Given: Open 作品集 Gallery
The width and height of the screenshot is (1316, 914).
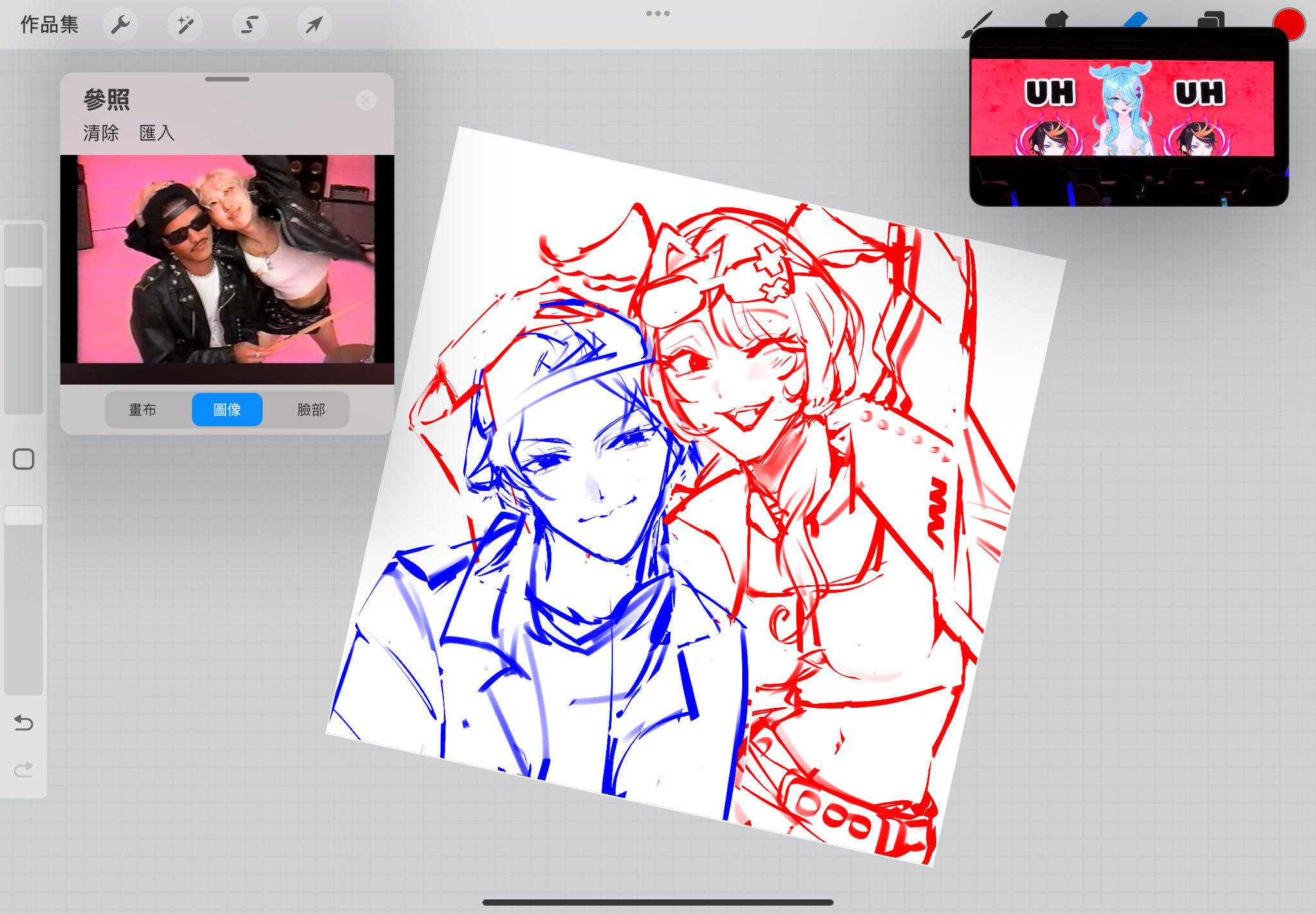Looking at the screenshot, I should pyautogui.click(x=49, y=25).
